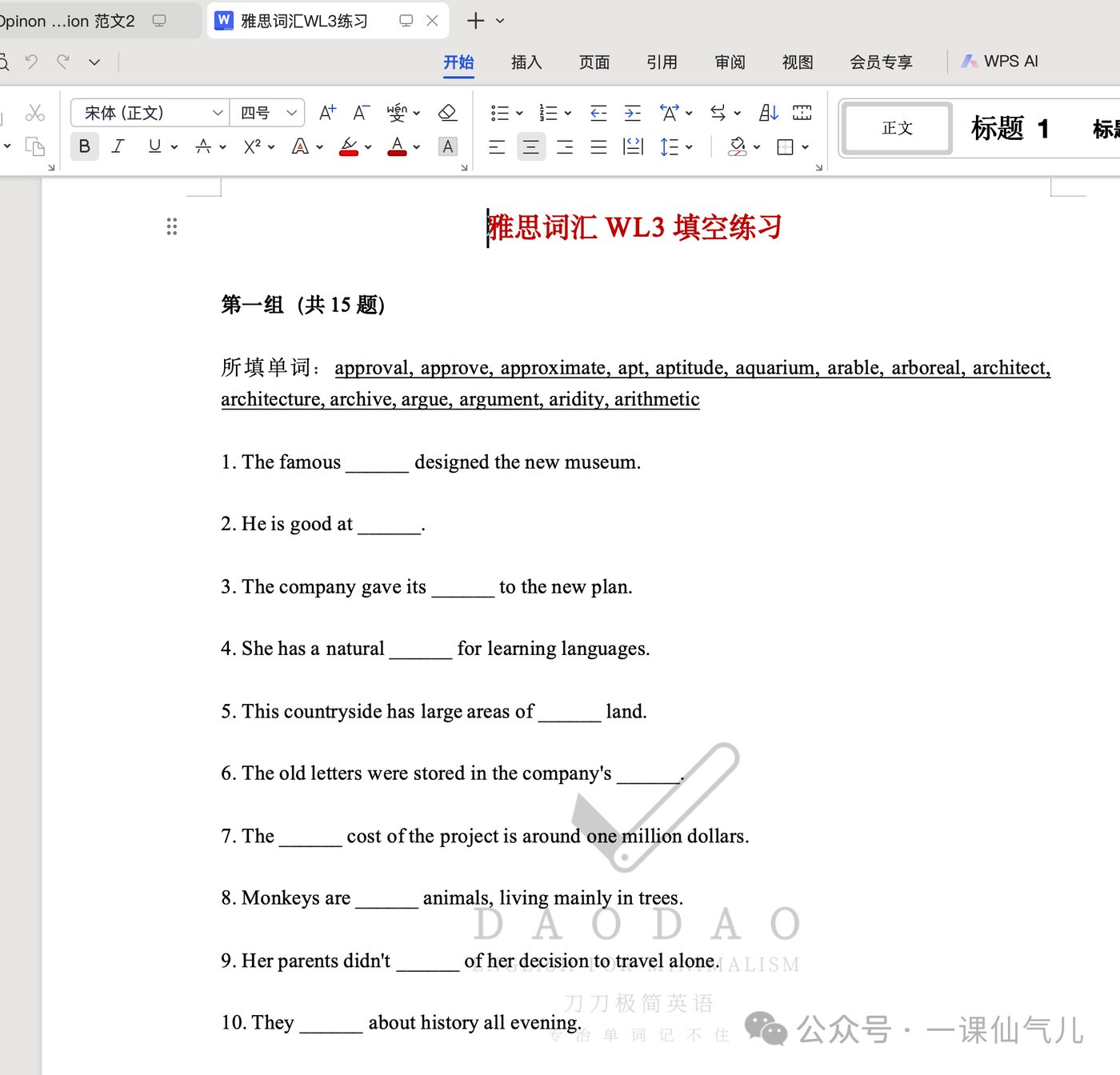The image size is (1120, 1075).
Task: Switch to the 页面 ribbon tab
Action: [594, 62]
